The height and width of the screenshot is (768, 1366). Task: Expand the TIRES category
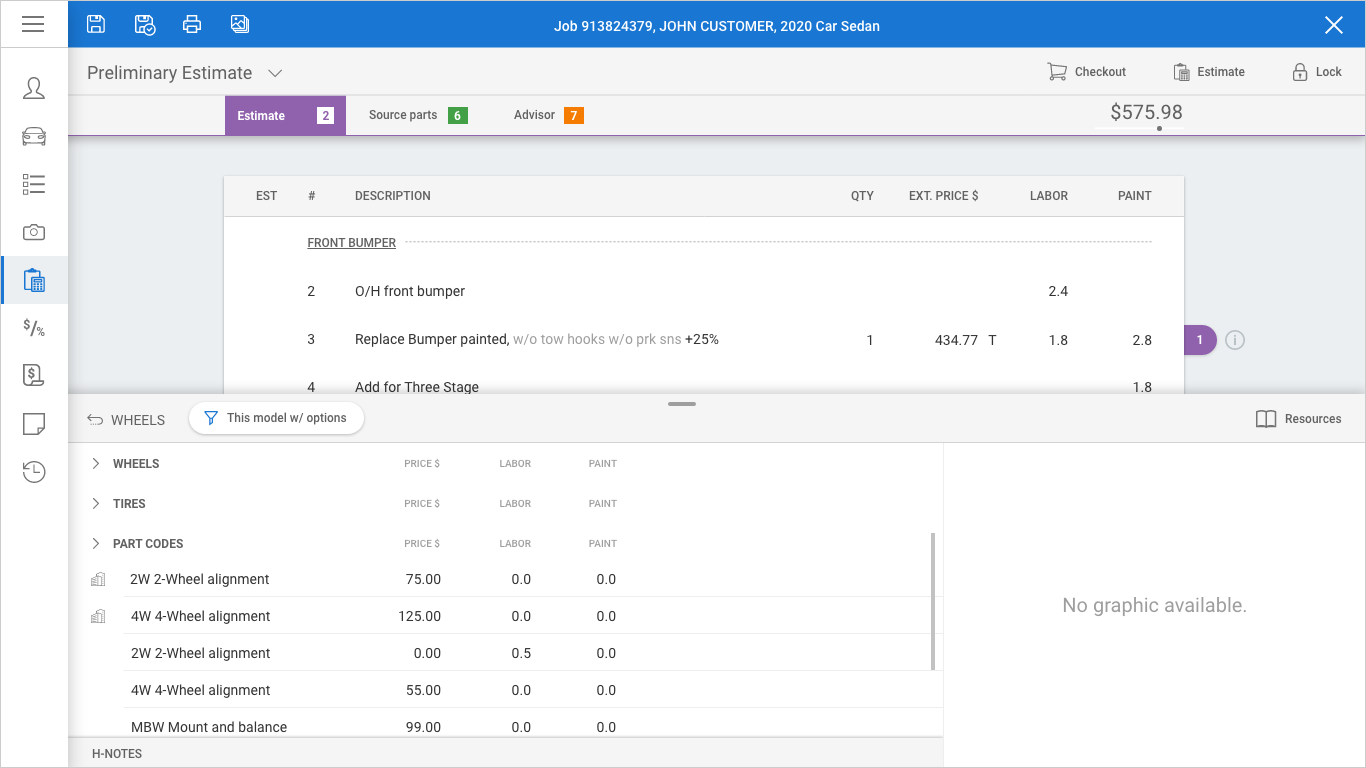pos(96,504)
